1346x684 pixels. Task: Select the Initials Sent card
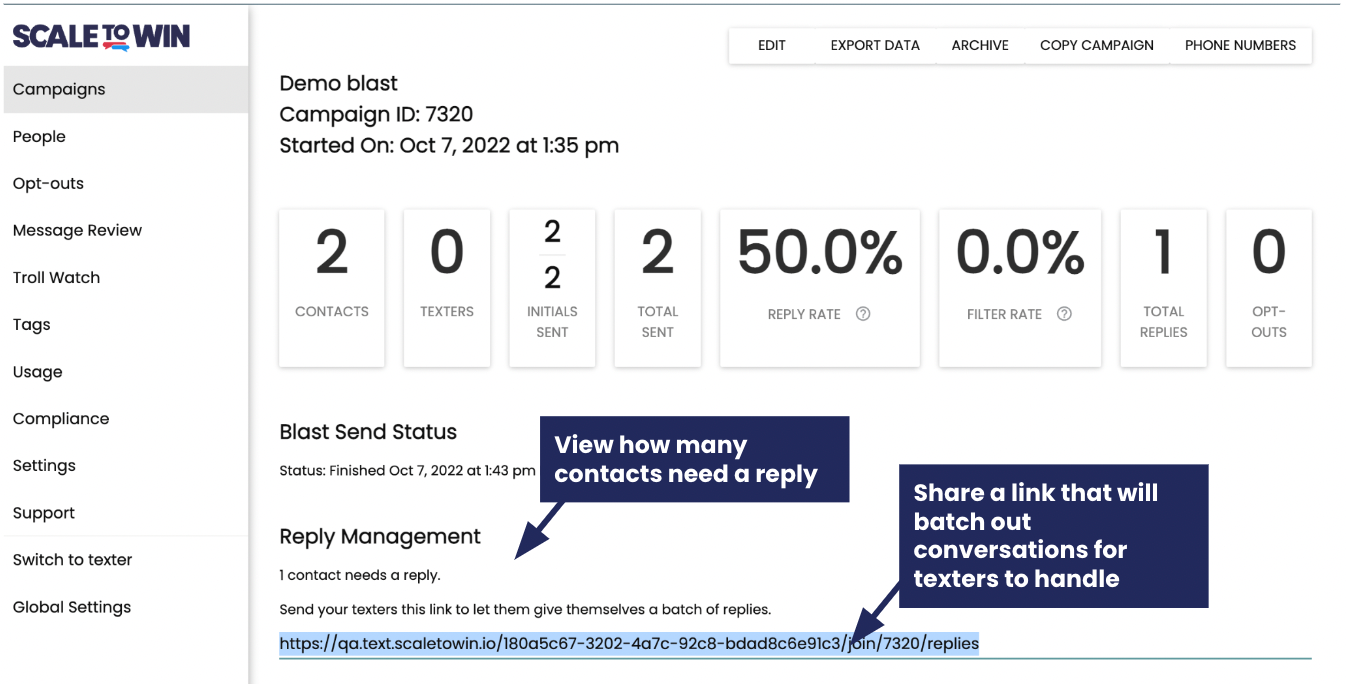[552, 288]
